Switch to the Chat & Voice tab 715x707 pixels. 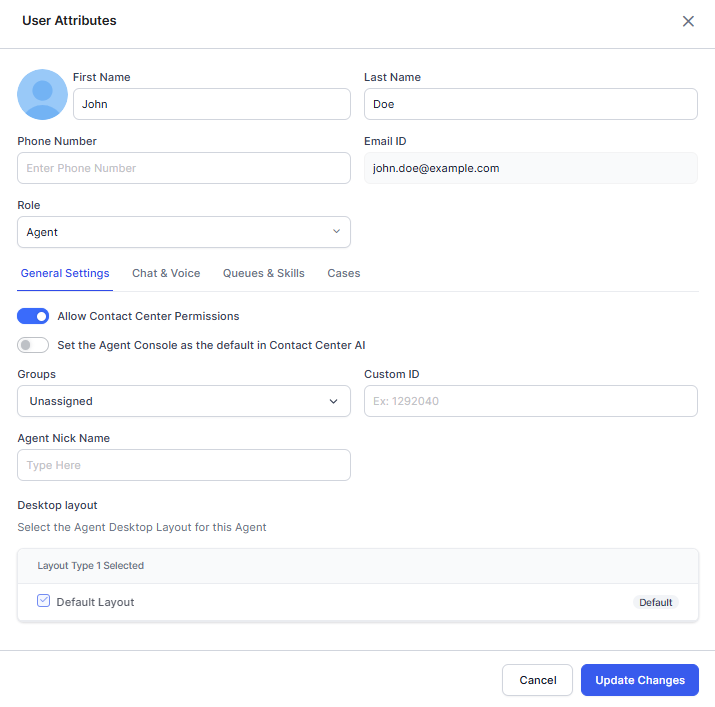pos(166,273)
